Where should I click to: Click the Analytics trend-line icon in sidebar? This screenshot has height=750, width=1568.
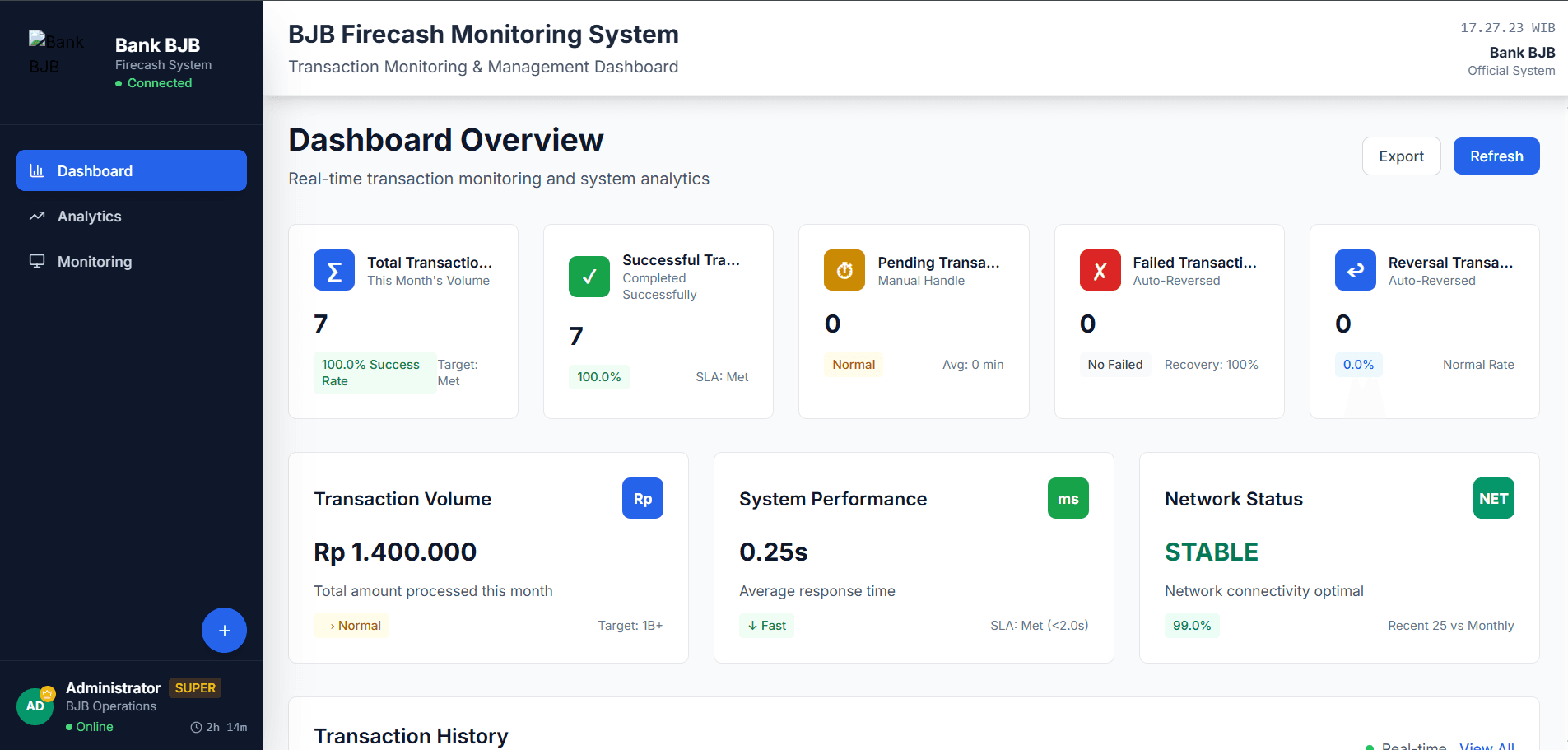click(36, 216)
